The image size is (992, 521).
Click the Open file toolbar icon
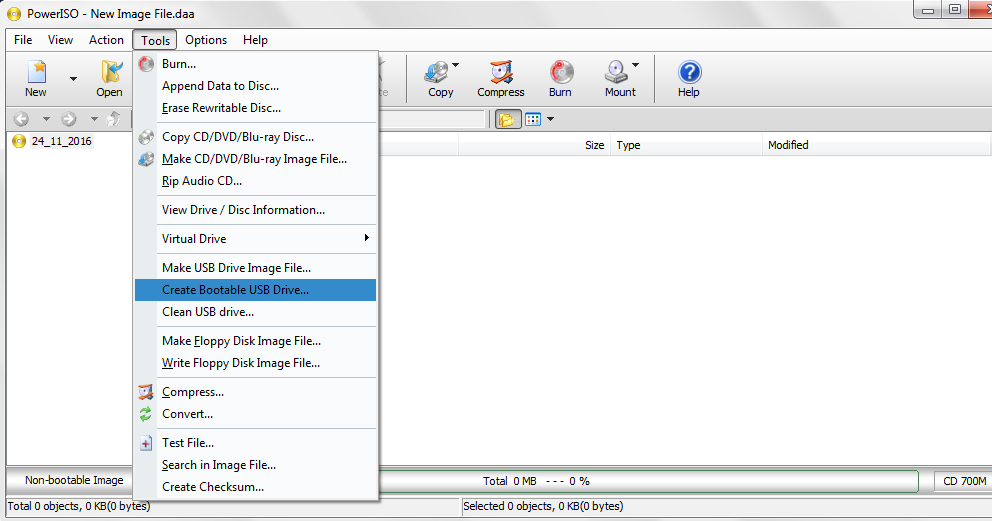(112, 72)
